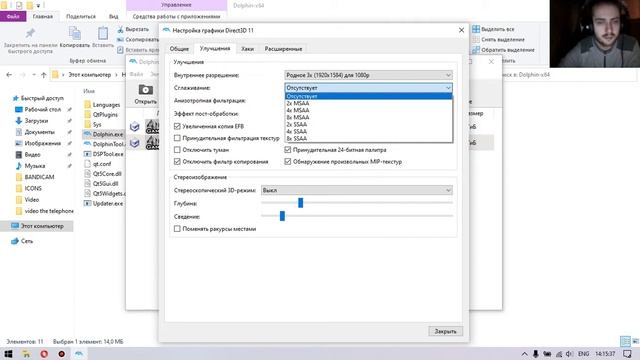Viewport: 640px width, 360px height.
Task: Show hidden tray icons chevron
Action: (524, 354)
